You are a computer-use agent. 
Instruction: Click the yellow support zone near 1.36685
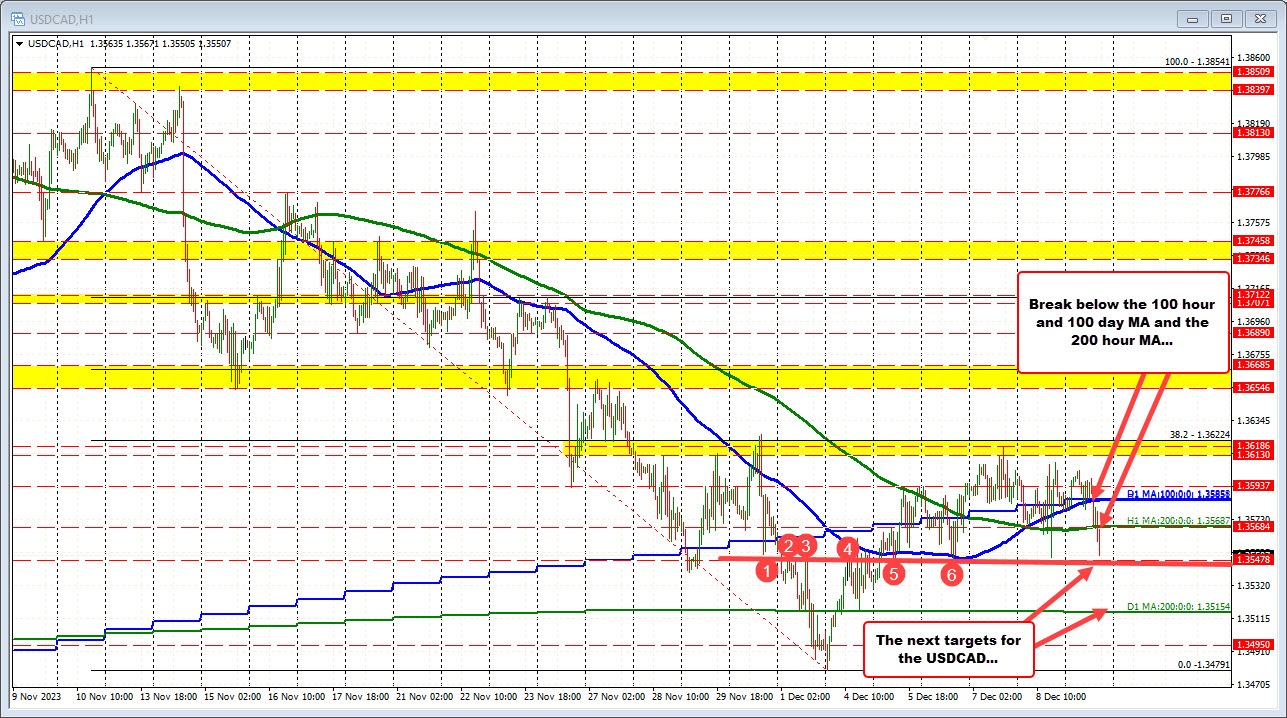[400, 378]
